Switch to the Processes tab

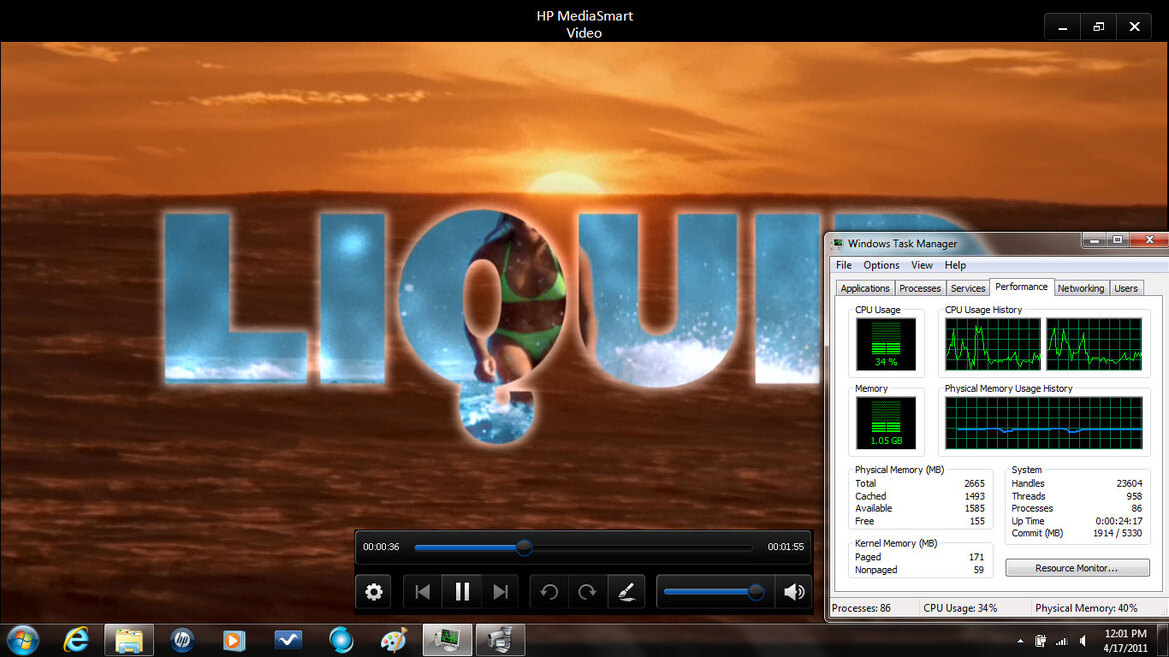tap(920, 289)
